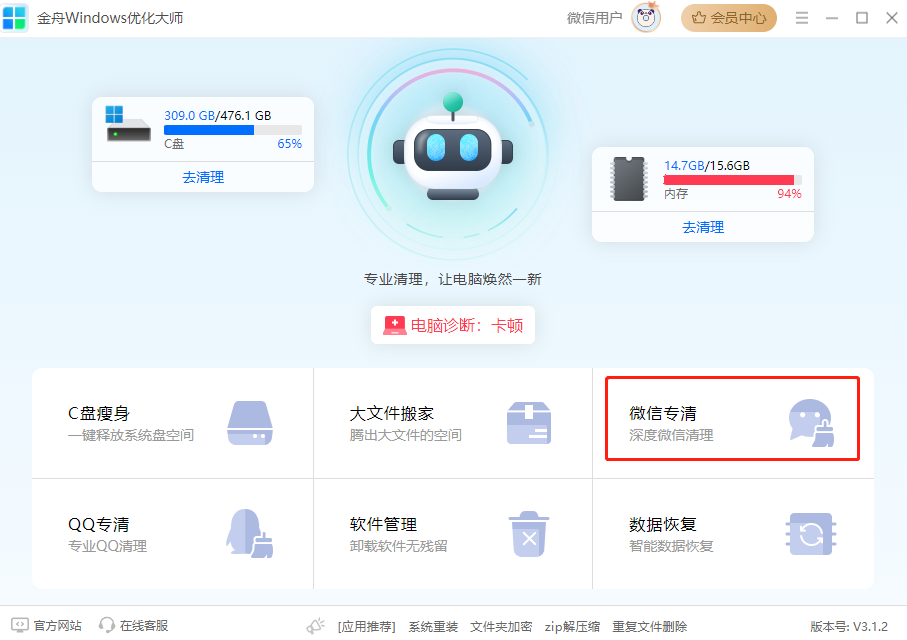
Task: Click the 大文件搬家 box icon
Action: (x=529, y=423)
